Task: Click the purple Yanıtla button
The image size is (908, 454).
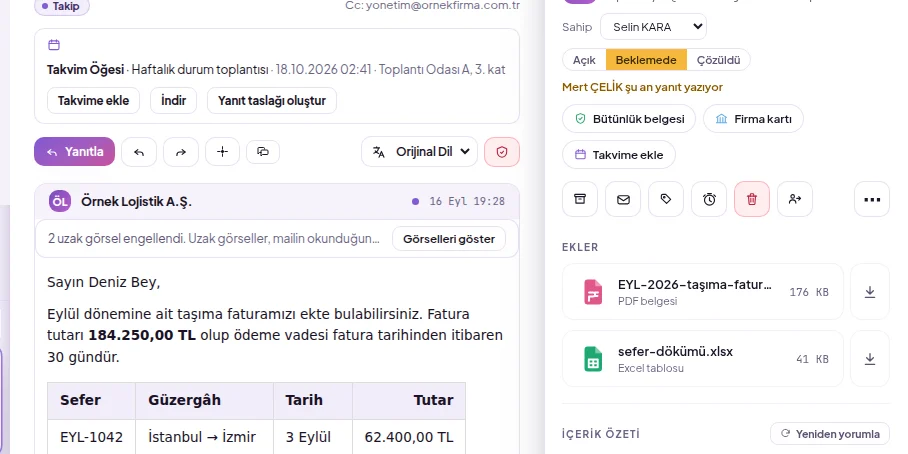Action: 75,152
